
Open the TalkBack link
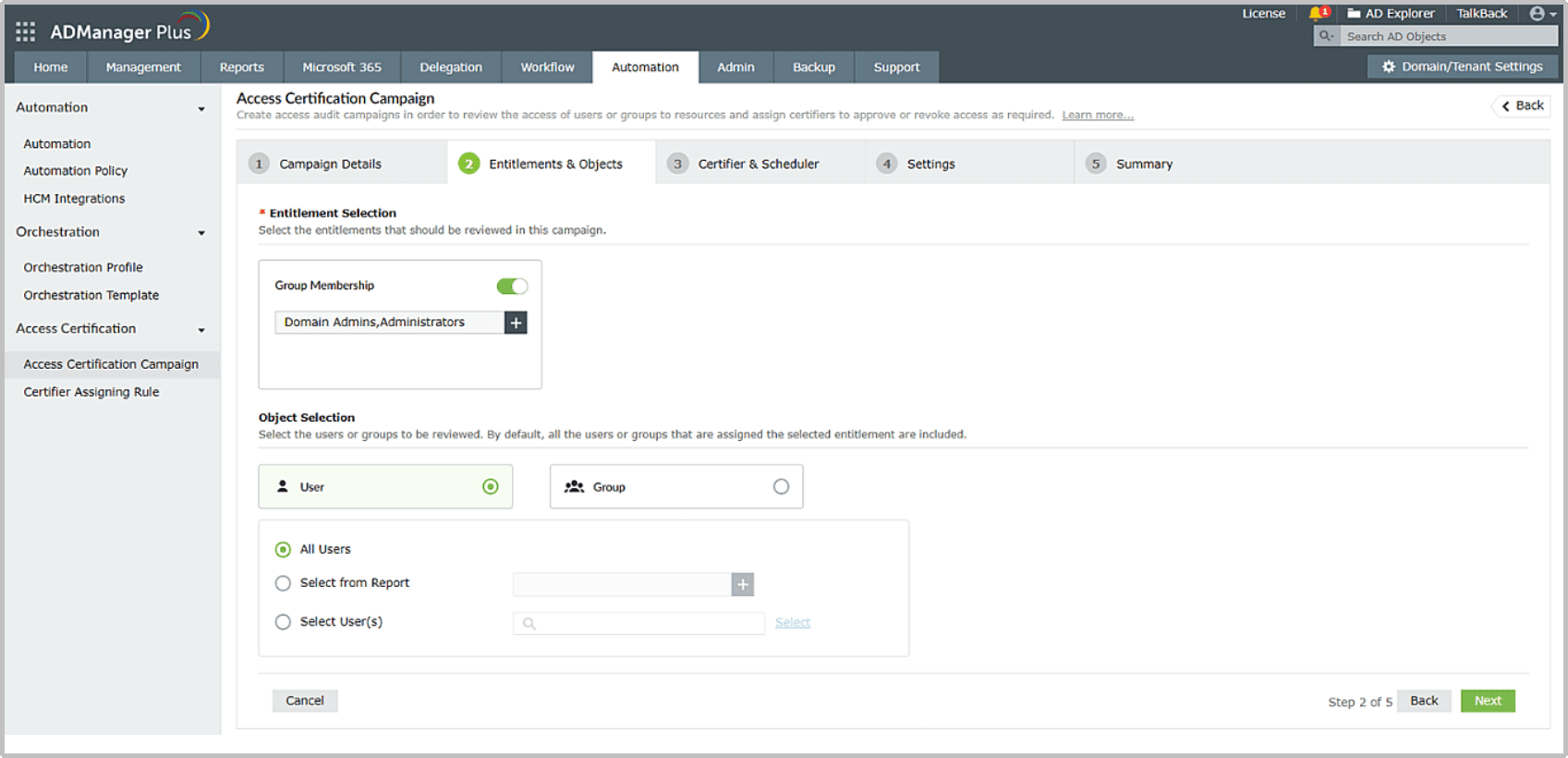(x=1482, y=13)
